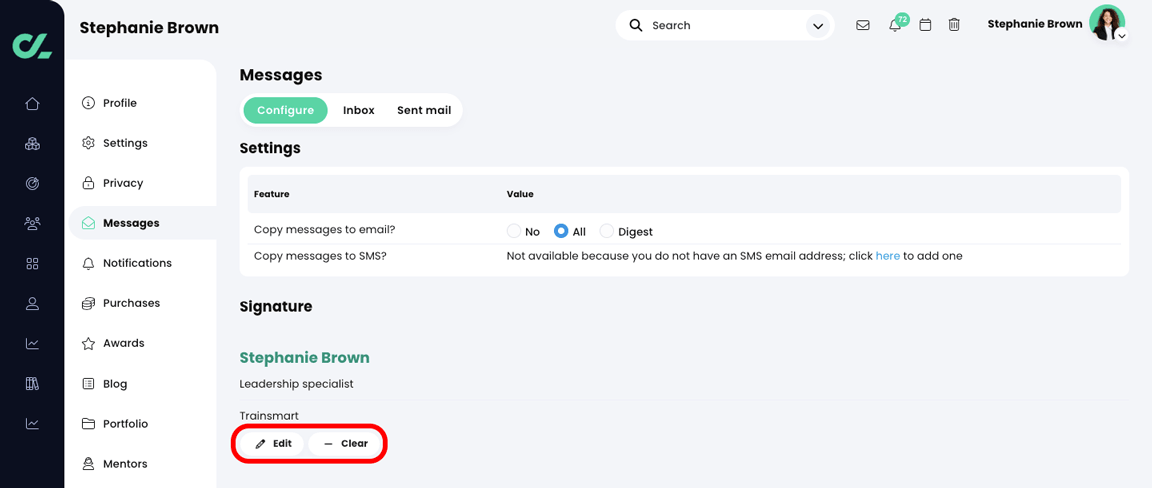
Task: Click the 'Copy messages to email?' label
Action: (325, 229)
